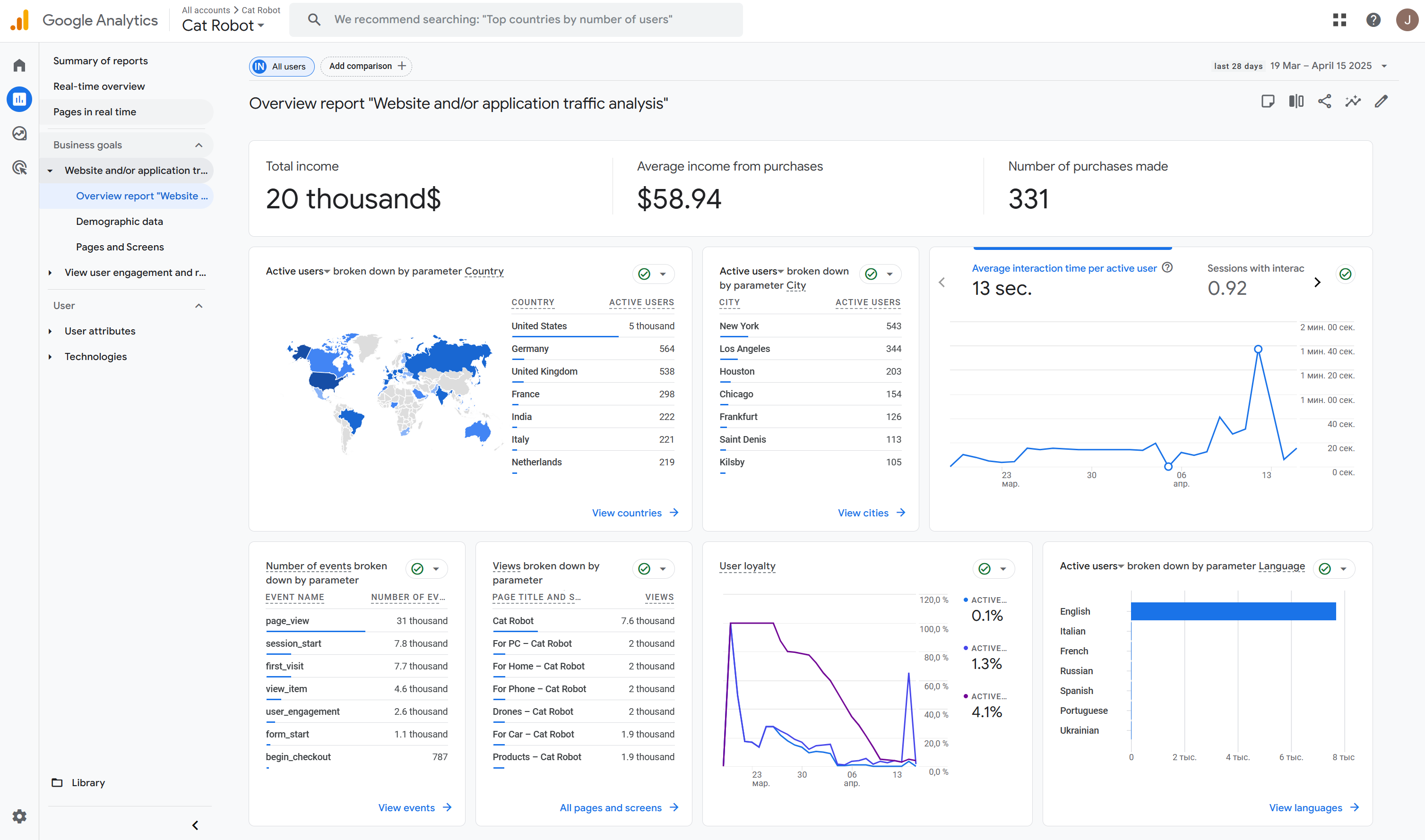Image resolution: width=1425 pixels, height=840 pixels.
Task: Select the Reports icon in left rail
Action: (19, 99)
